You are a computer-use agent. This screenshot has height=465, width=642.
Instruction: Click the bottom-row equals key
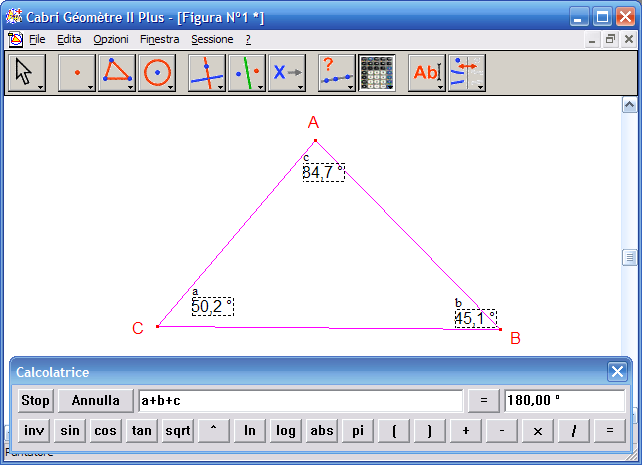(x=610, y=431)
